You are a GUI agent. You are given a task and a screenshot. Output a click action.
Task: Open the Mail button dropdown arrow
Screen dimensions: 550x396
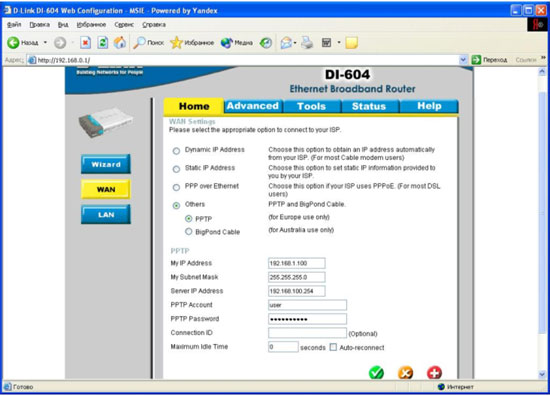click(x=295, y=43)
